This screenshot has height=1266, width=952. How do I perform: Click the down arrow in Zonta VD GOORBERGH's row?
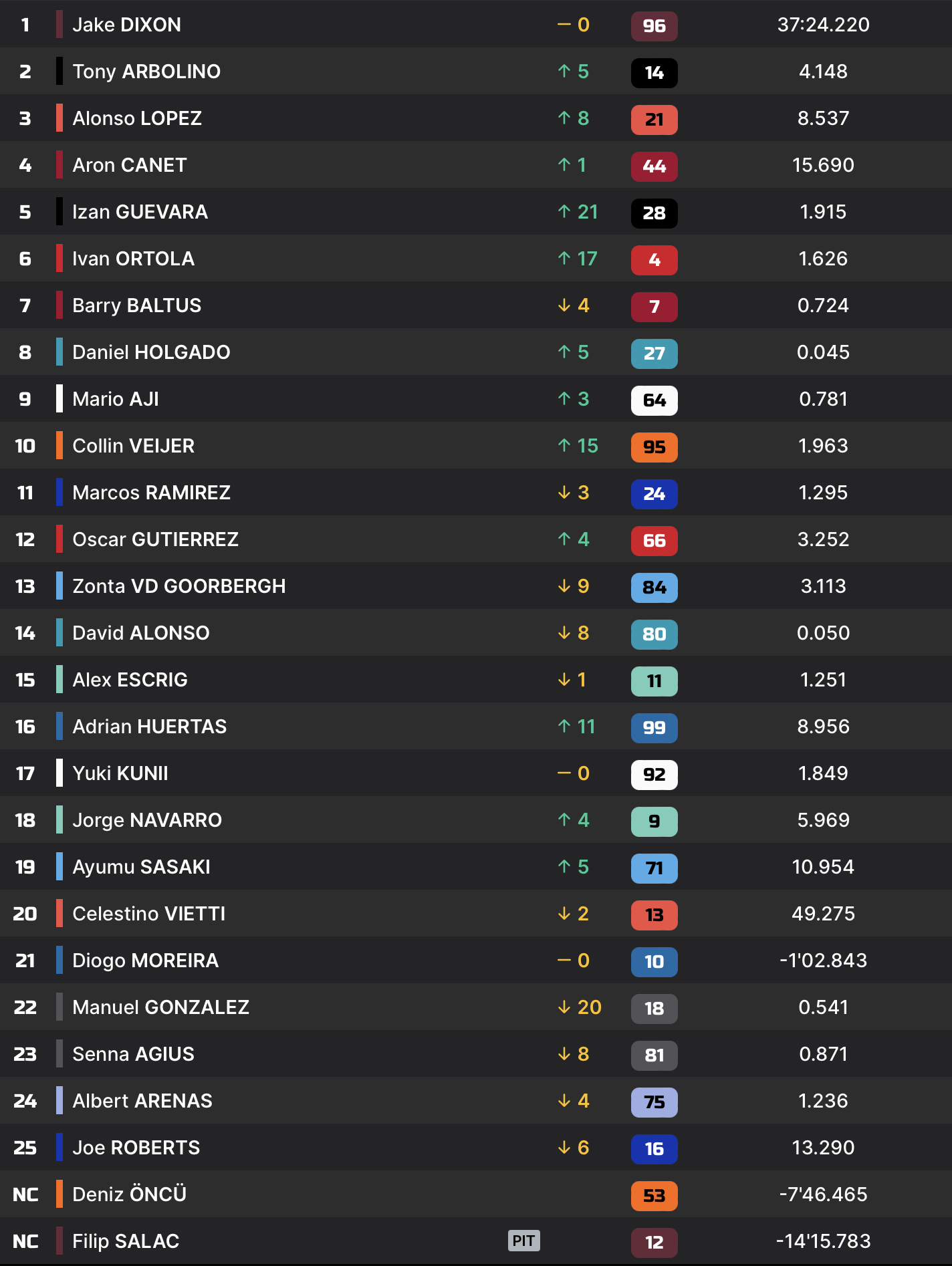pyautogui.click(x=565, y=586)
